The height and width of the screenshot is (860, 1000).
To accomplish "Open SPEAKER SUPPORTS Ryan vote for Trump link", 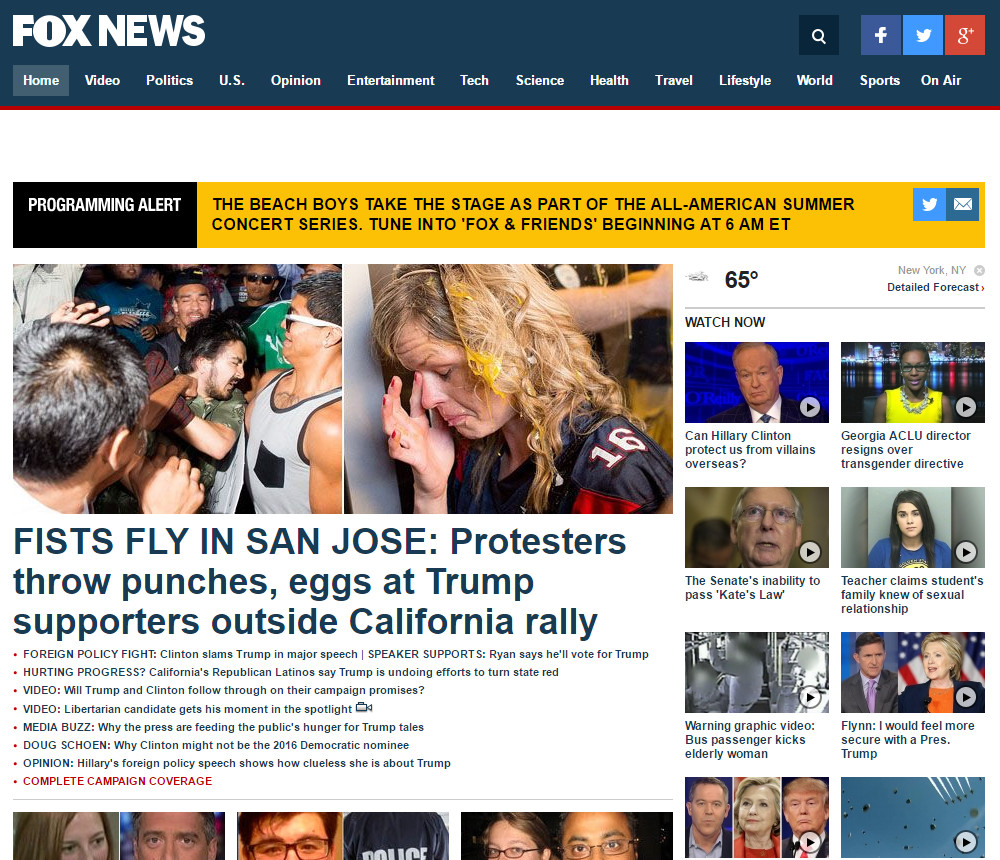I will [508, 654].
